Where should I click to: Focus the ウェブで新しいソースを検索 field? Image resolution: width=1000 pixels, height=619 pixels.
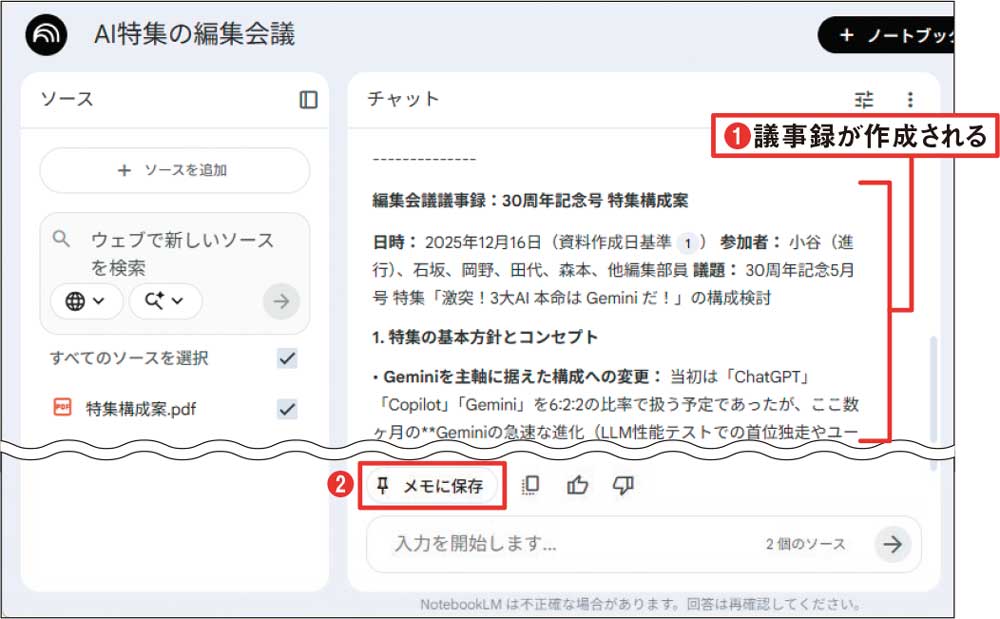[x=182, y=254]
